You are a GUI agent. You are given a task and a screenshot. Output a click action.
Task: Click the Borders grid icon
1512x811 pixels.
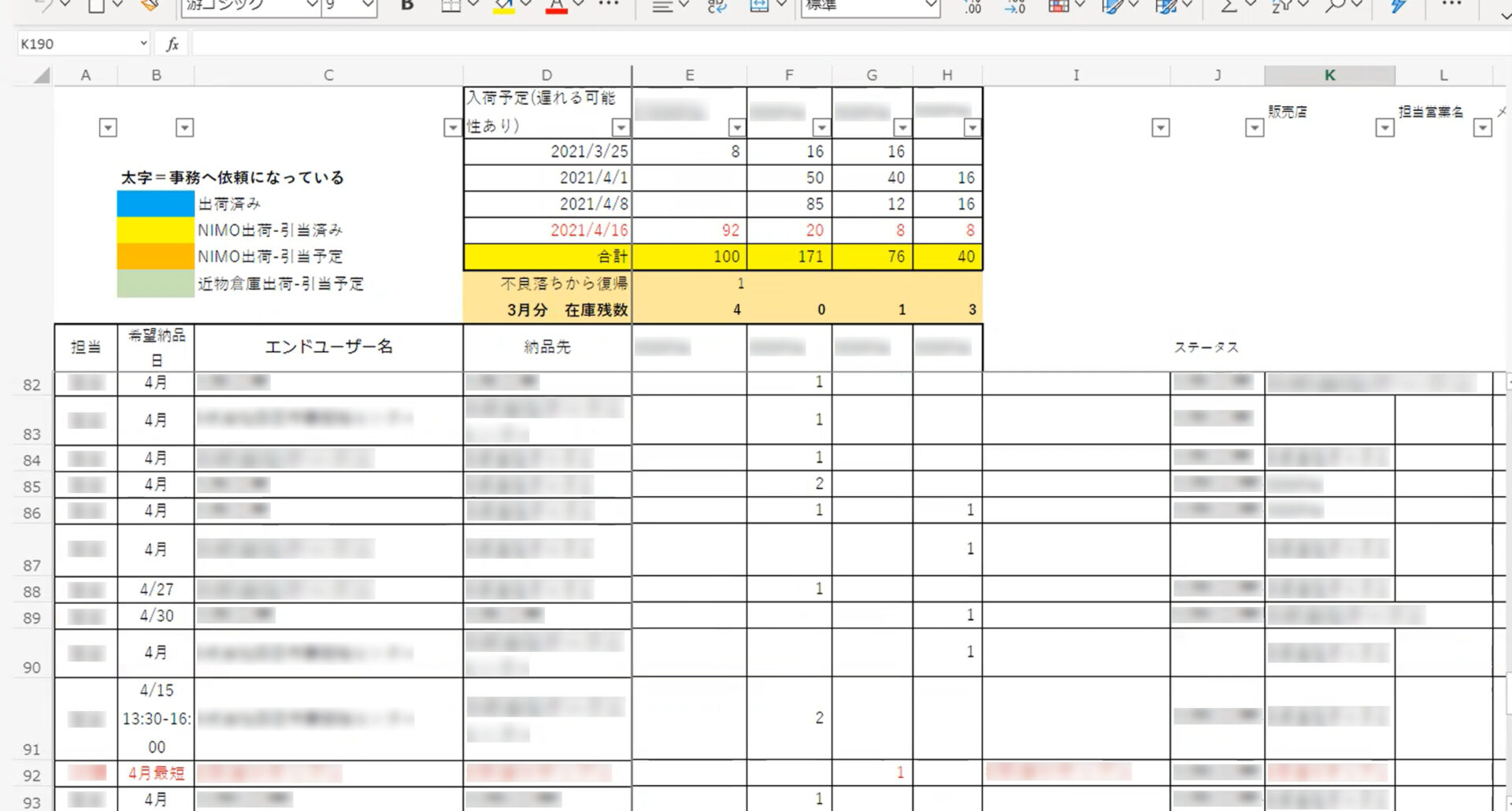point(450,6)
